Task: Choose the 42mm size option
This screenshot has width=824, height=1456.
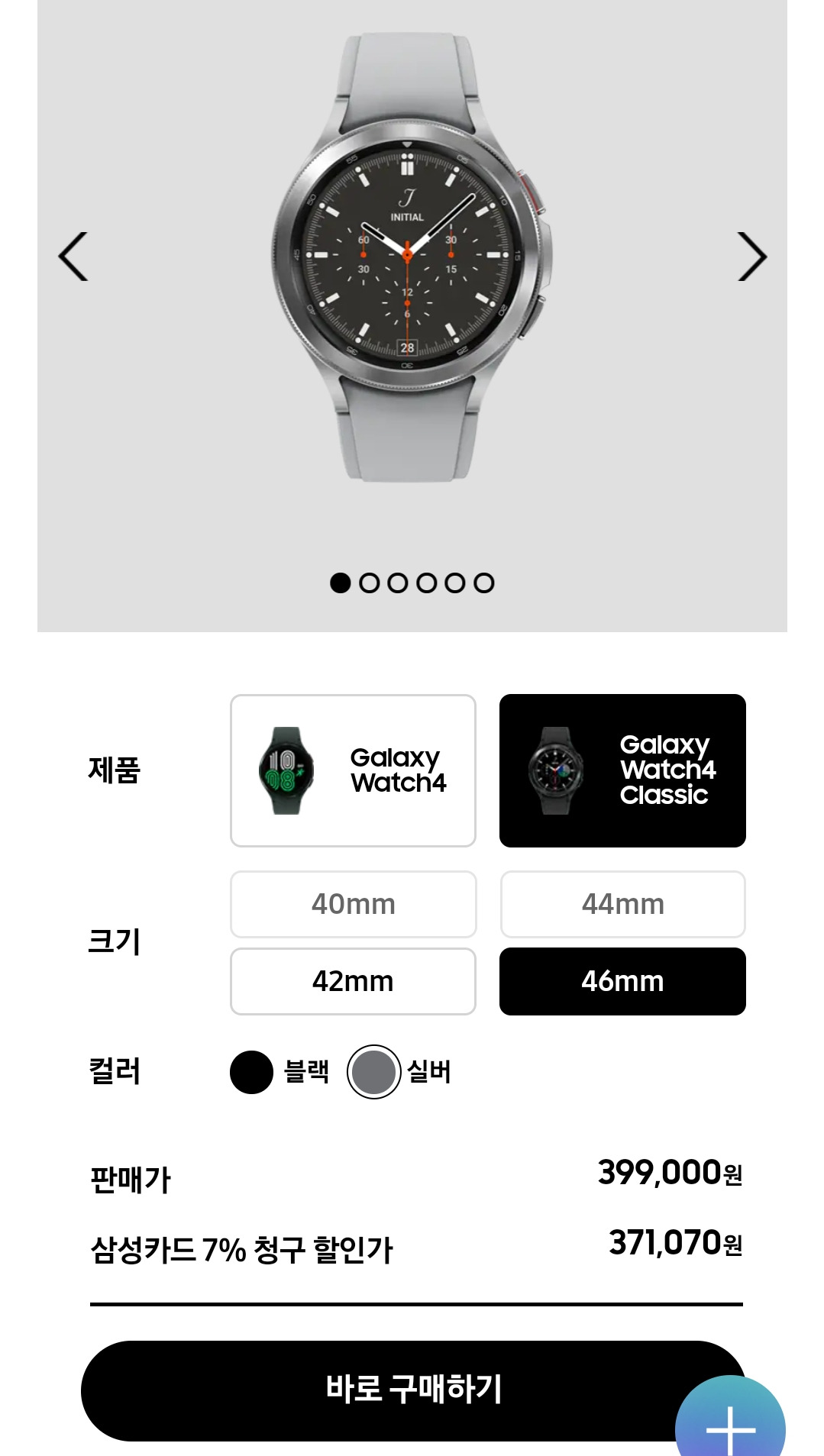Action: [353, 981]
